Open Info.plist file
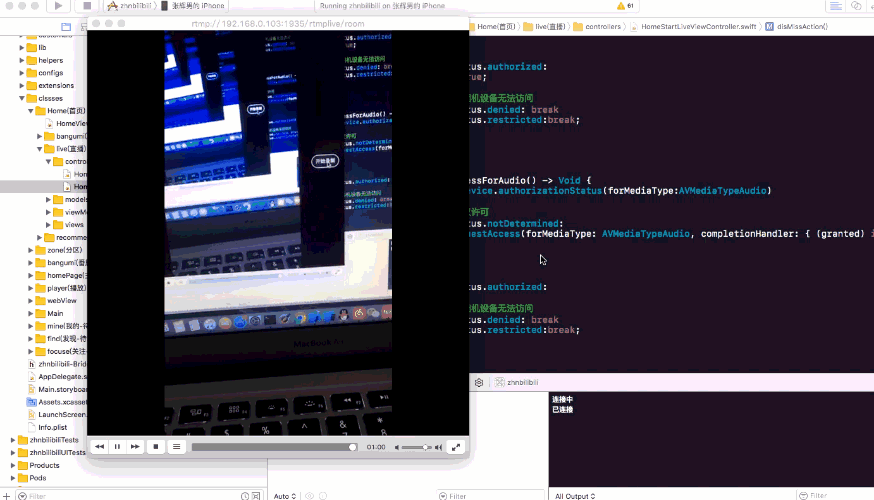This screenshot has height=500, width=874. (48, 427)
